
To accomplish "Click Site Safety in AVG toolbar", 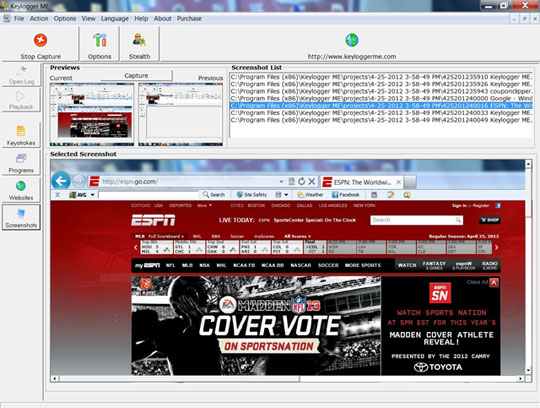I will point(252,195).
